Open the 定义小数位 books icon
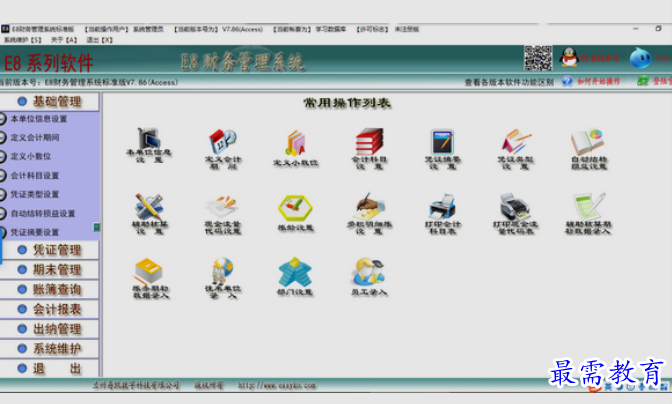 (295, 148)
